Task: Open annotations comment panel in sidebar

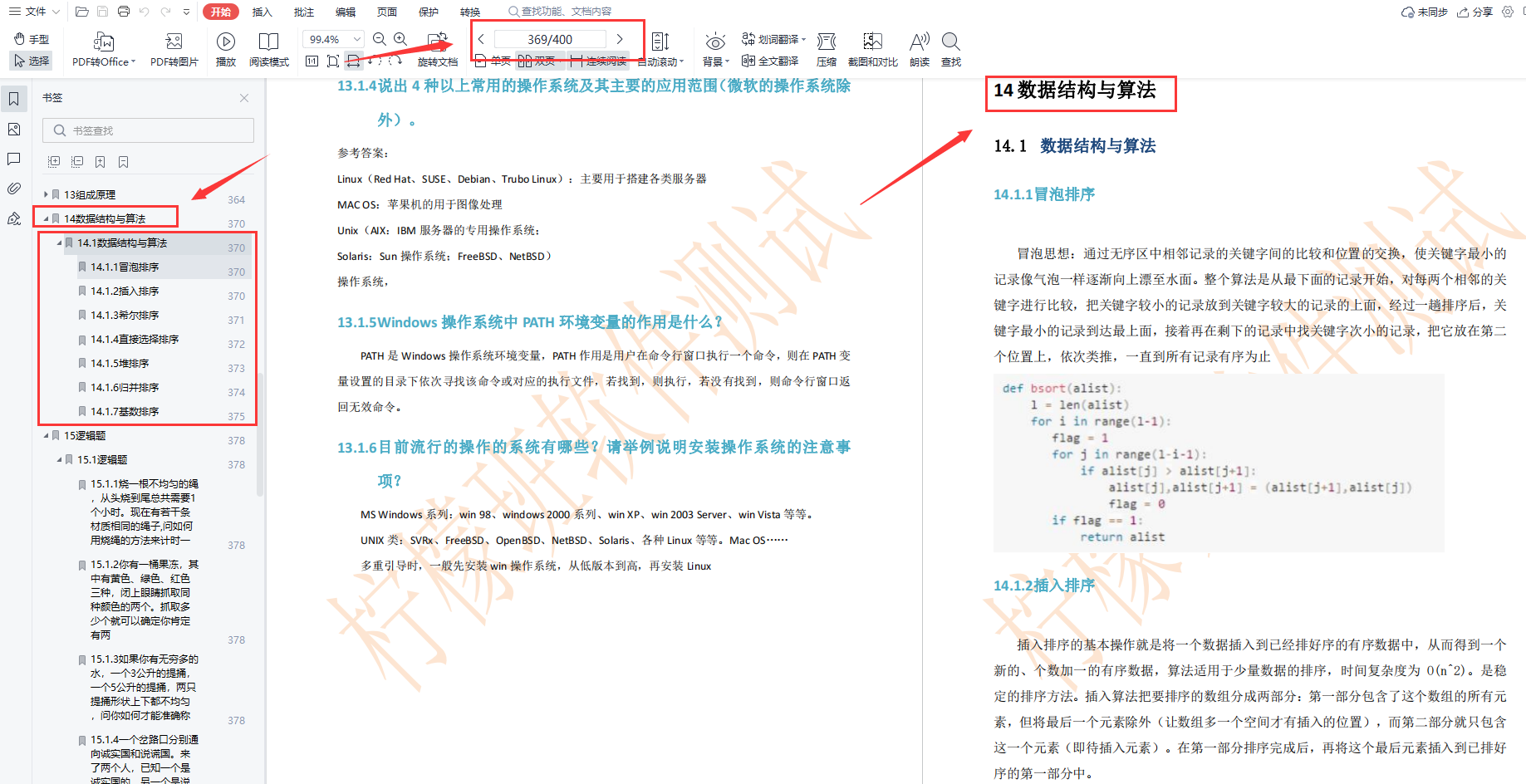Action: [x=14, y=159]
